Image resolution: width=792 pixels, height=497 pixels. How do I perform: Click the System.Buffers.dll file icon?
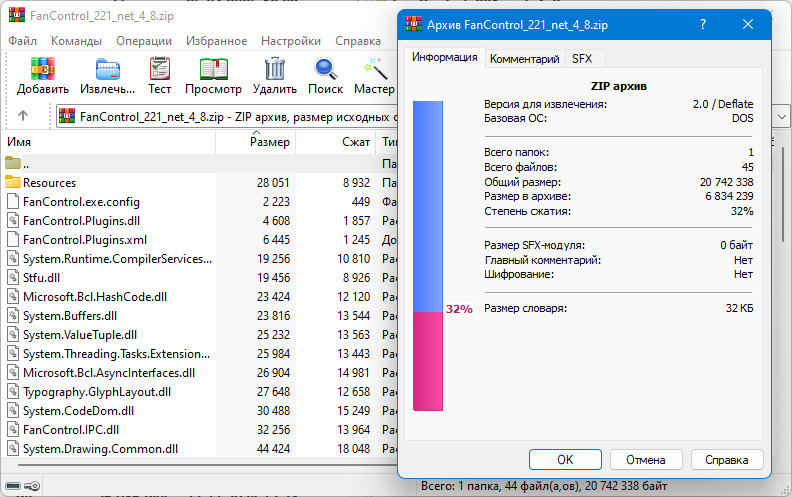pos(13,315)
